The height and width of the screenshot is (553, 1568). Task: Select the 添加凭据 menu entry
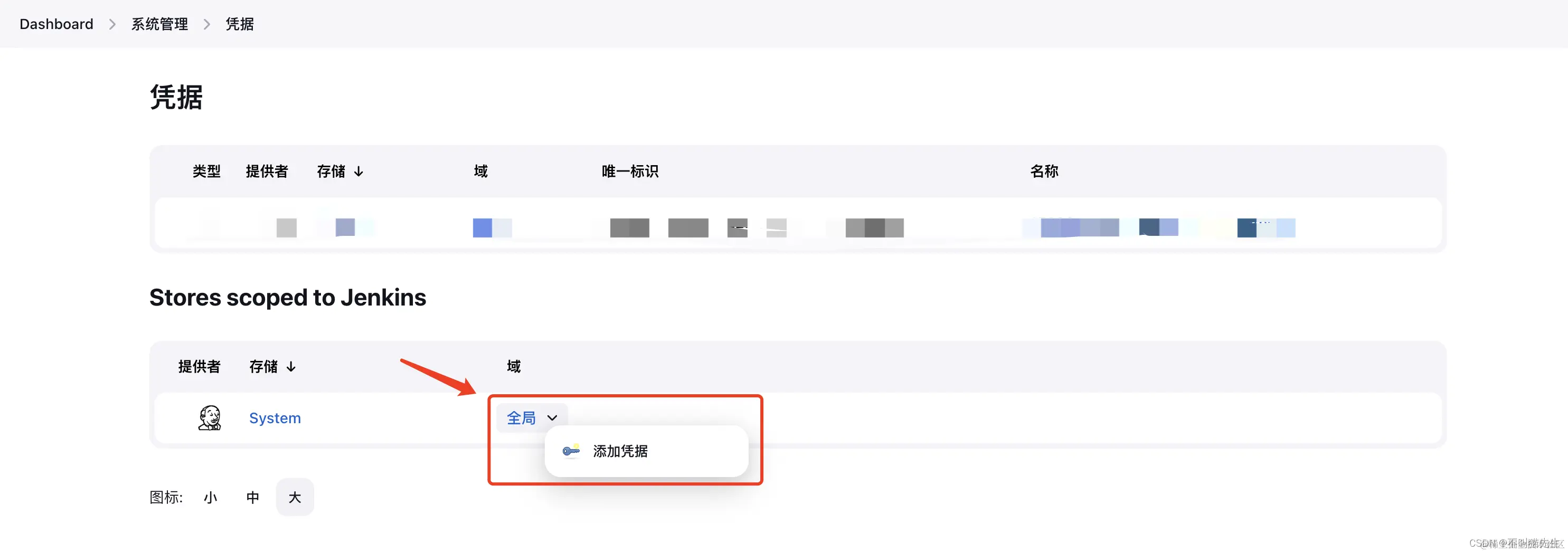[x=619, y=451]
